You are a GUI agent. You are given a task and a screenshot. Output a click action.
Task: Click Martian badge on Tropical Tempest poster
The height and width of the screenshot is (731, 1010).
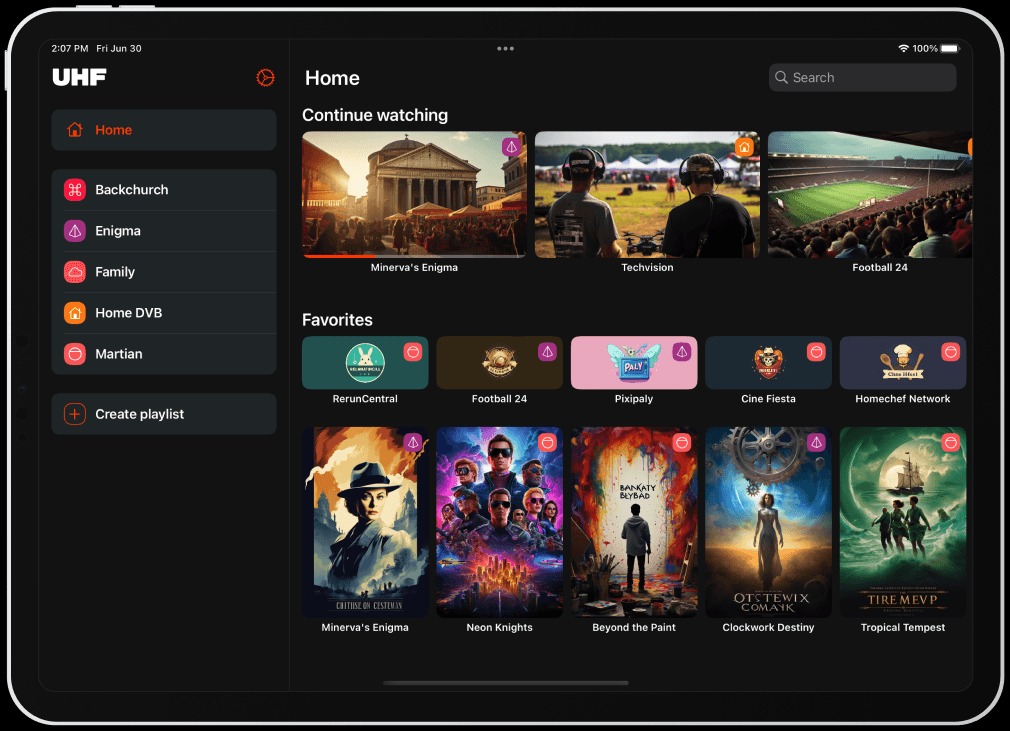[x=951, y=442]
